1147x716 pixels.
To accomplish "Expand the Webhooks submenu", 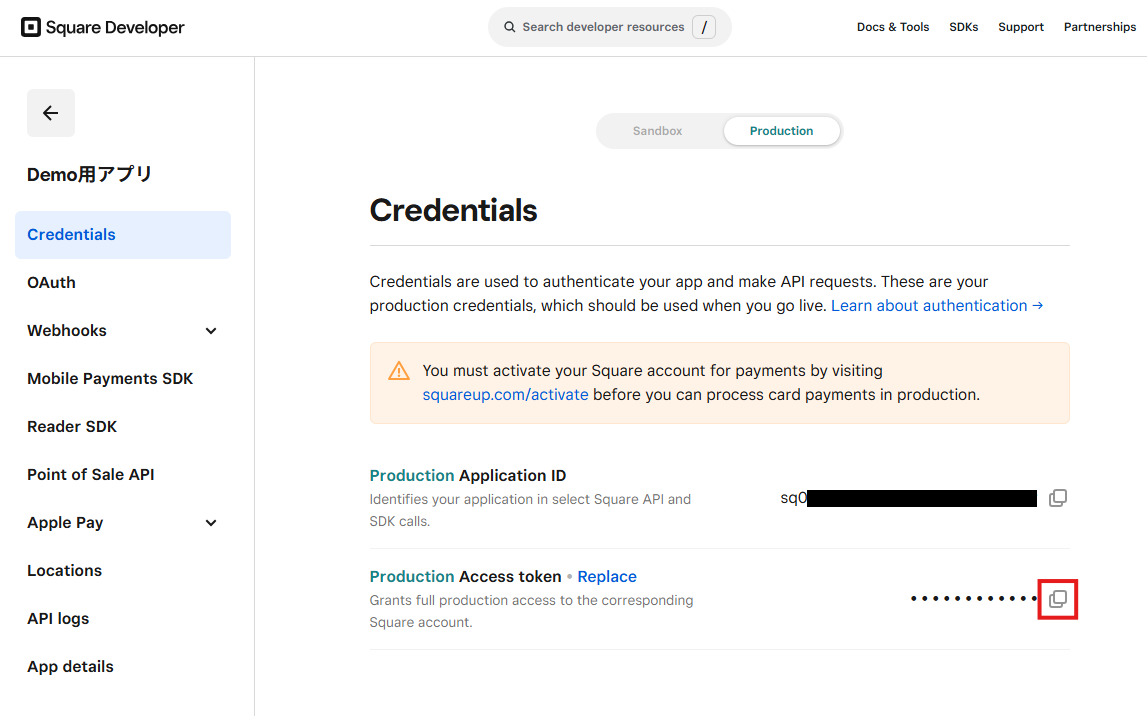I will [x=211, y=331].
